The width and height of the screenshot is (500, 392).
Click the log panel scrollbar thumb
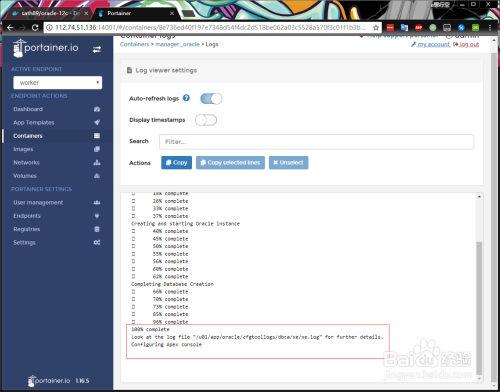click(479, 308)
